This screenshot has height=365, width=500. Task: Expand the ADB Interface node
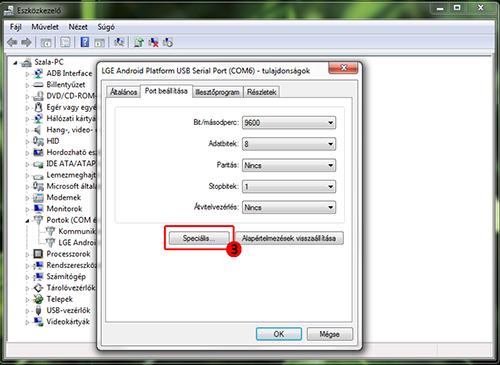(27, 74)
